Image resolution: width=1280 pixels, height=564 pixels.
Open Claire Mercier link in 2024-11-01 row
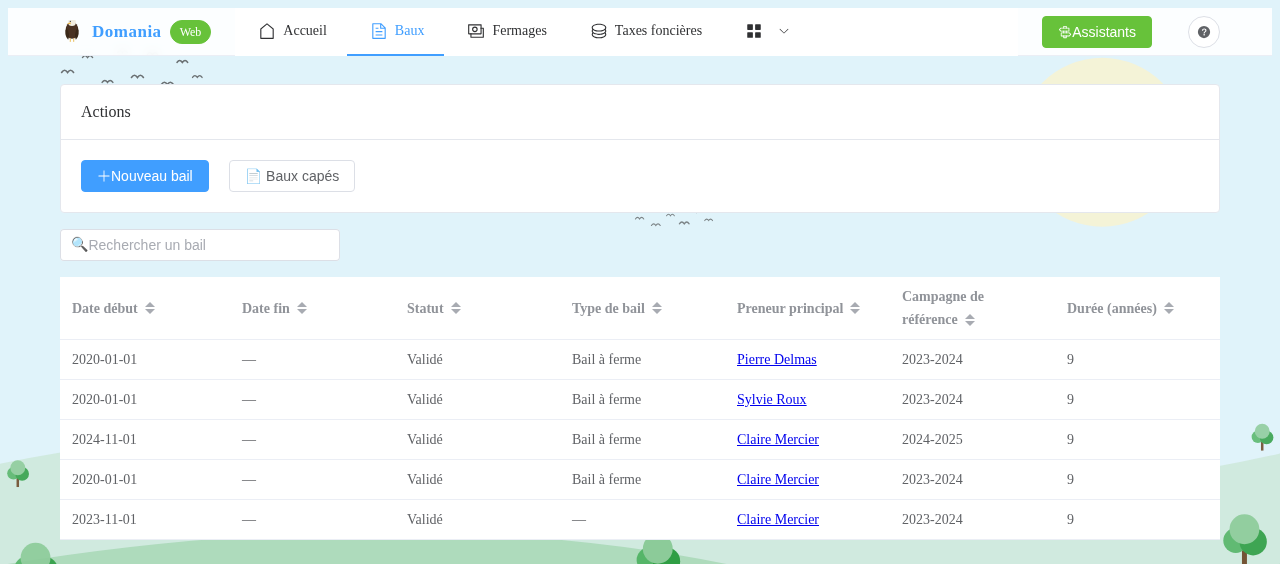[778, 440]
